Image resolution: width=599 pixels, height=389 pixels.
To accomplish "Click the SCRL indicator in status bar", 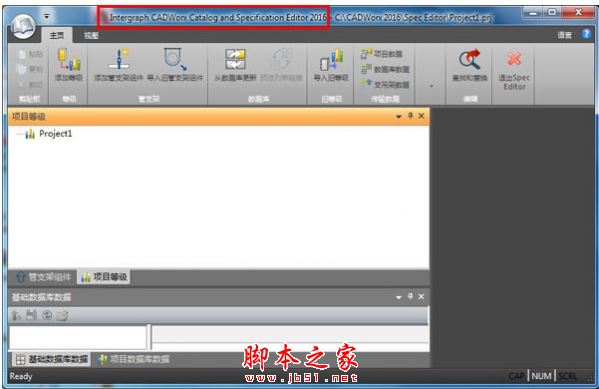I will point(568,376).
